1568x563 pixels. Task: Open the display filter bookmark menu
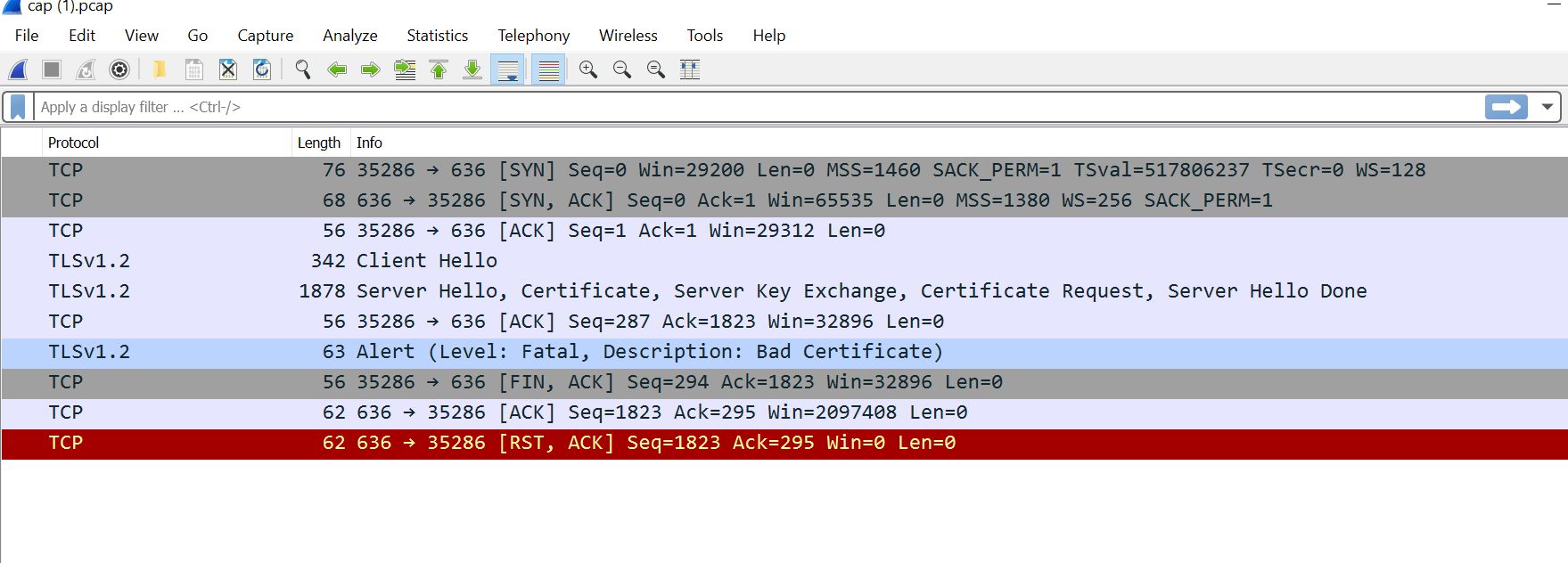coord(18,107)
